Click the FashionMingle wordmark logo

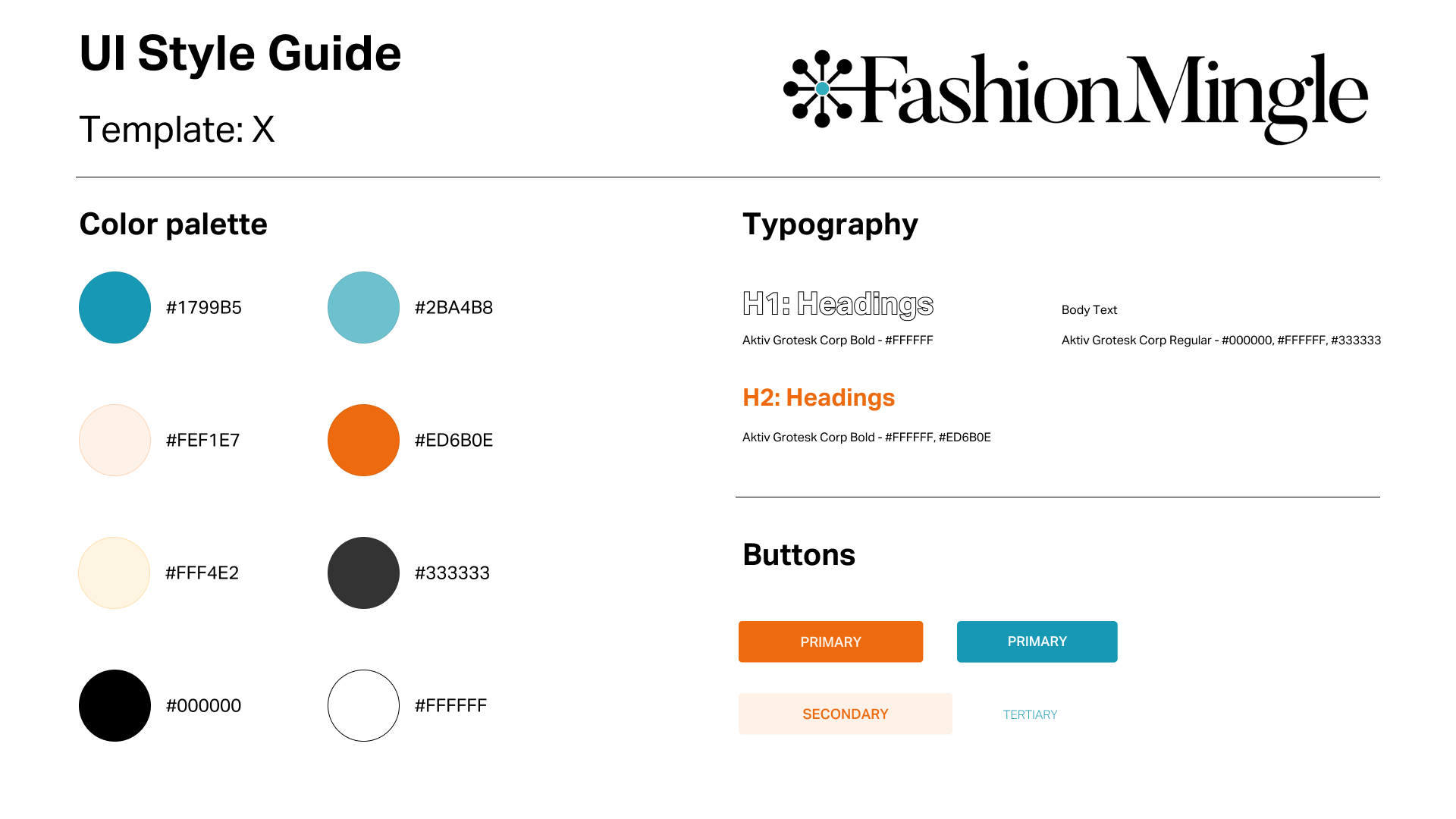(1115, 97)
